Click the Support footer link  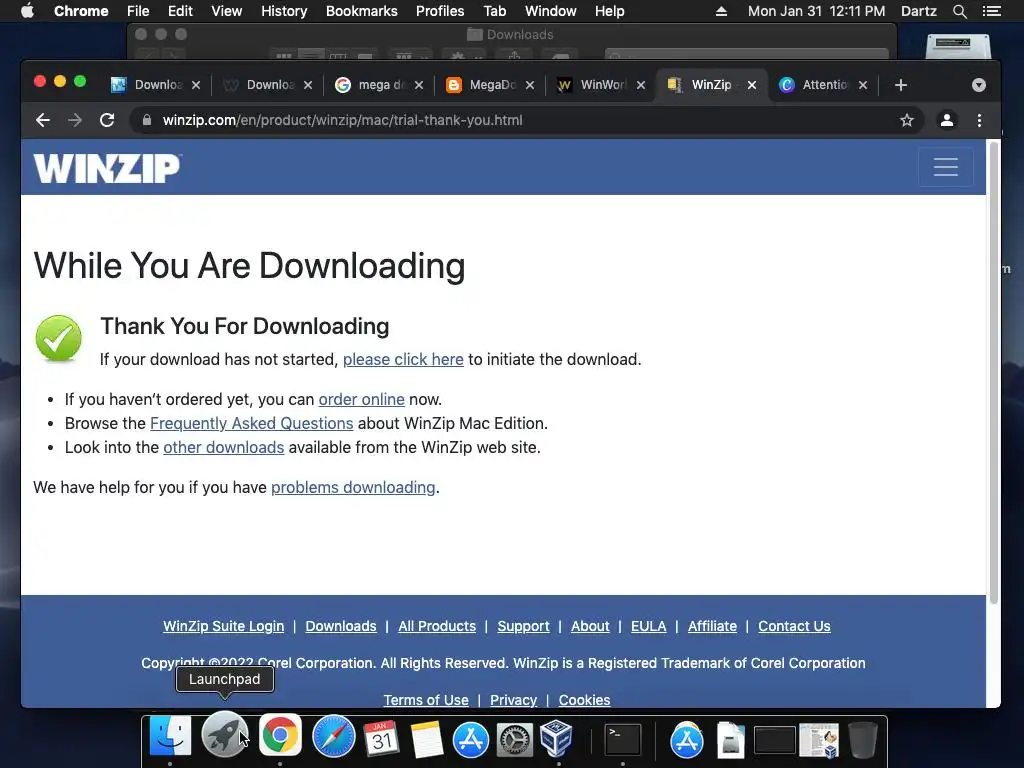(523, 626)
